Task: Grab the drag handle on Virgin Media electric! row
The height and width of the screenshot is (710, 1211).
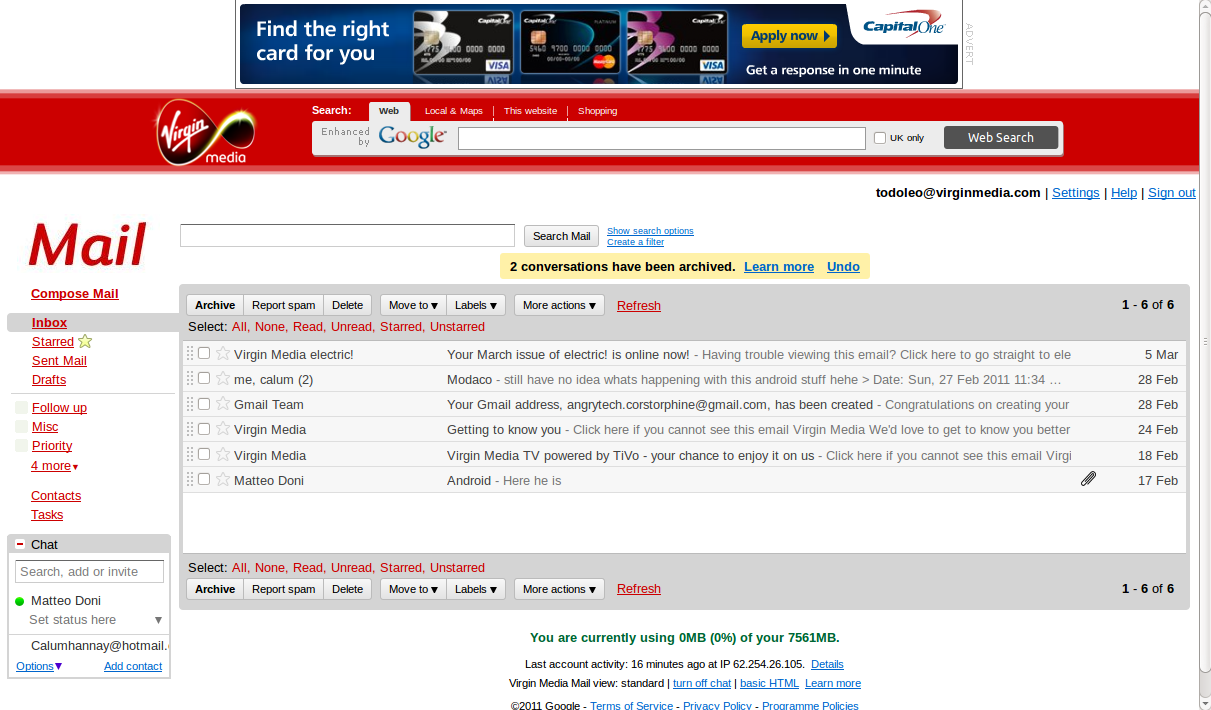Action: click(189, 354)
